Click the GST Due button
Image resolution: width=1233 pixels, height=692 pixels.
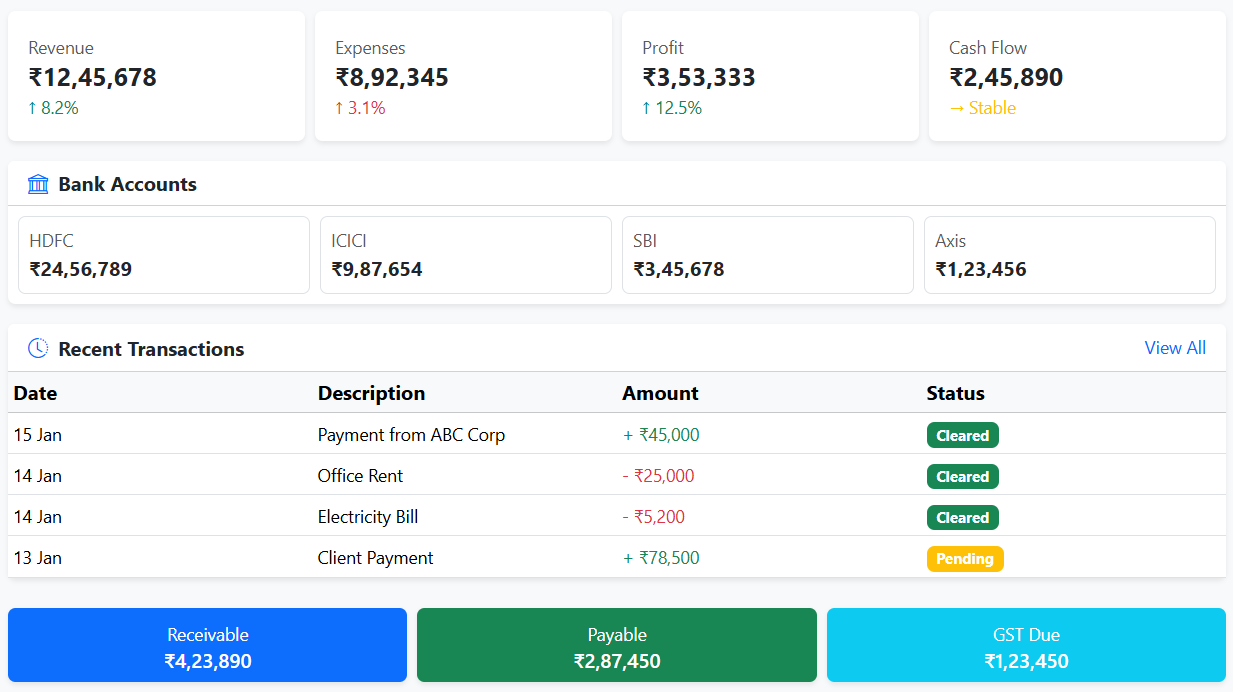(1026, 645)
